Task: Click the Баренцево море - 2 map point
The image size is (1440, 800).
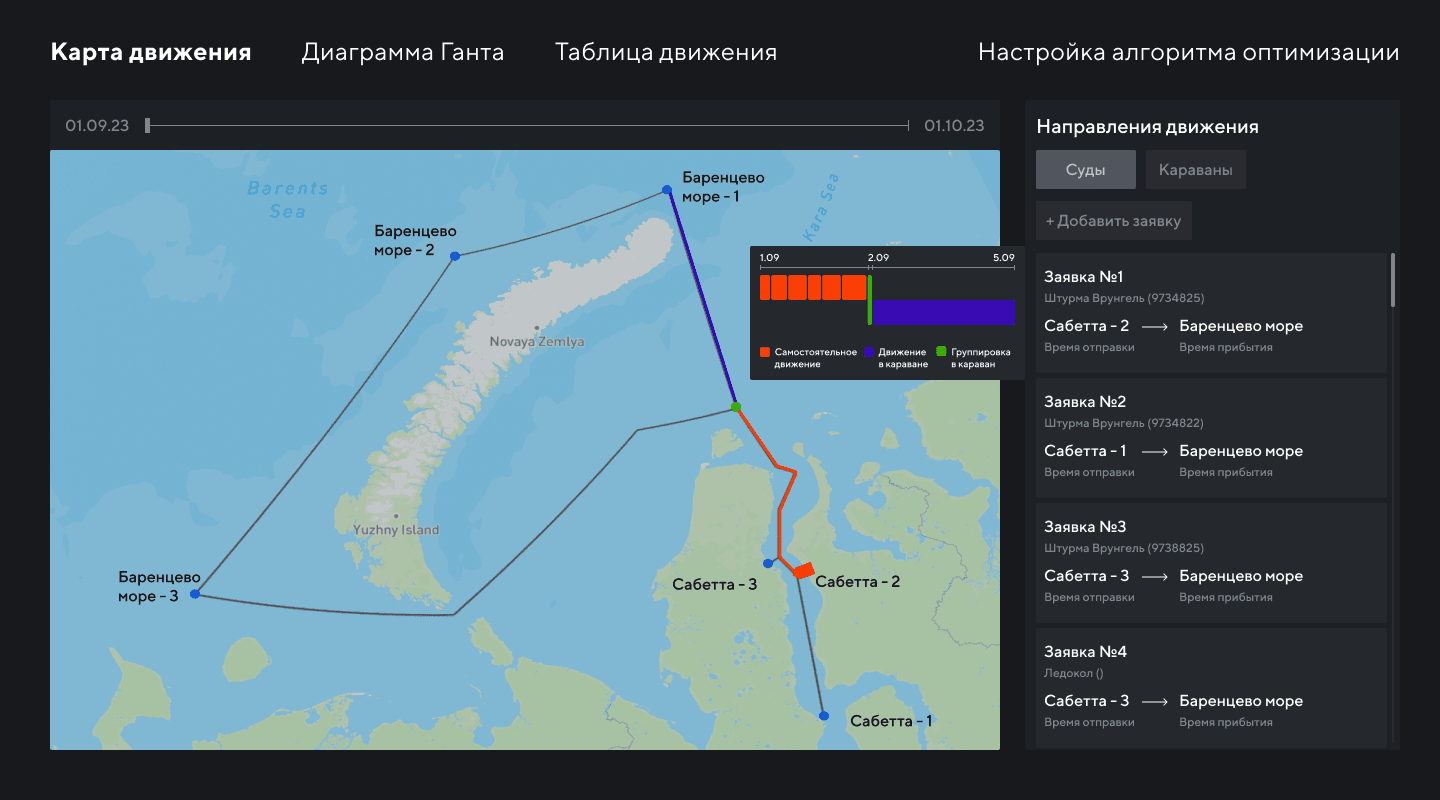Action: (455, 256)
